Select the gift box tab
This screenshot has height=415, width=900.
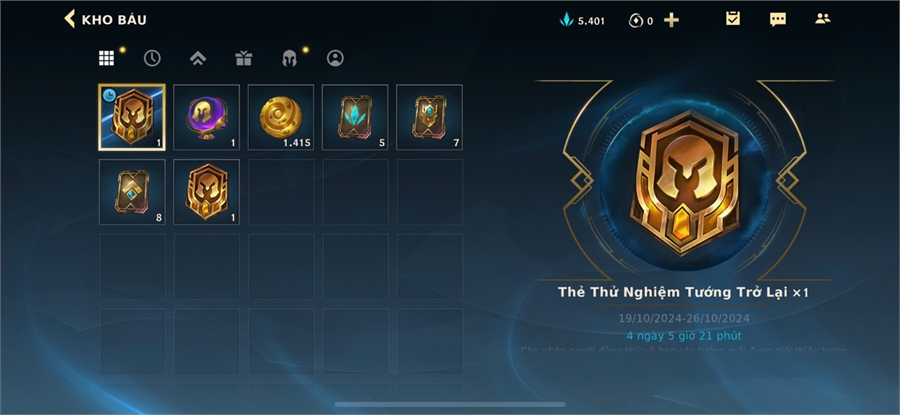(244, 58)
